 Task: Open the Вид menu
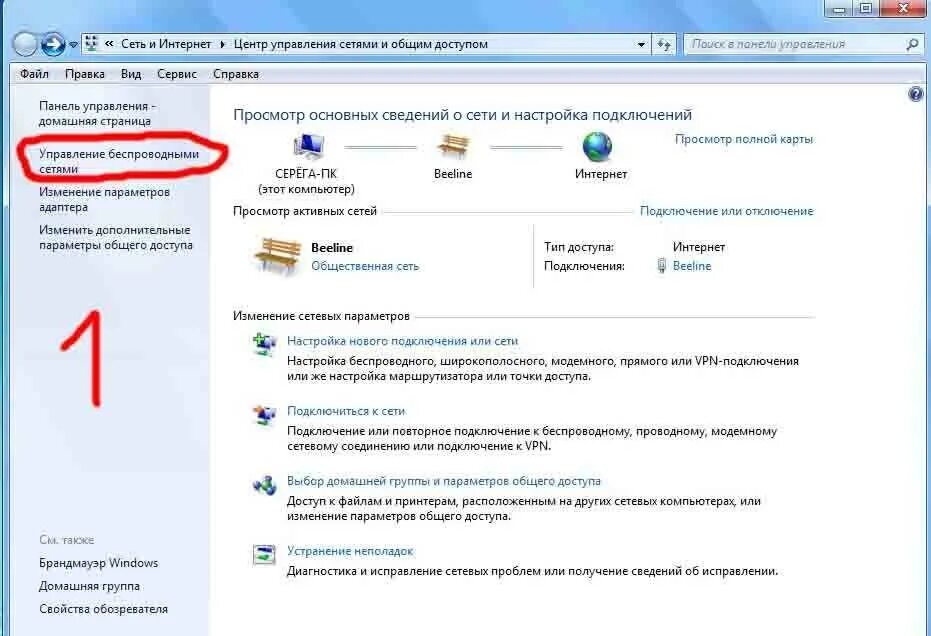pos(131,74)
